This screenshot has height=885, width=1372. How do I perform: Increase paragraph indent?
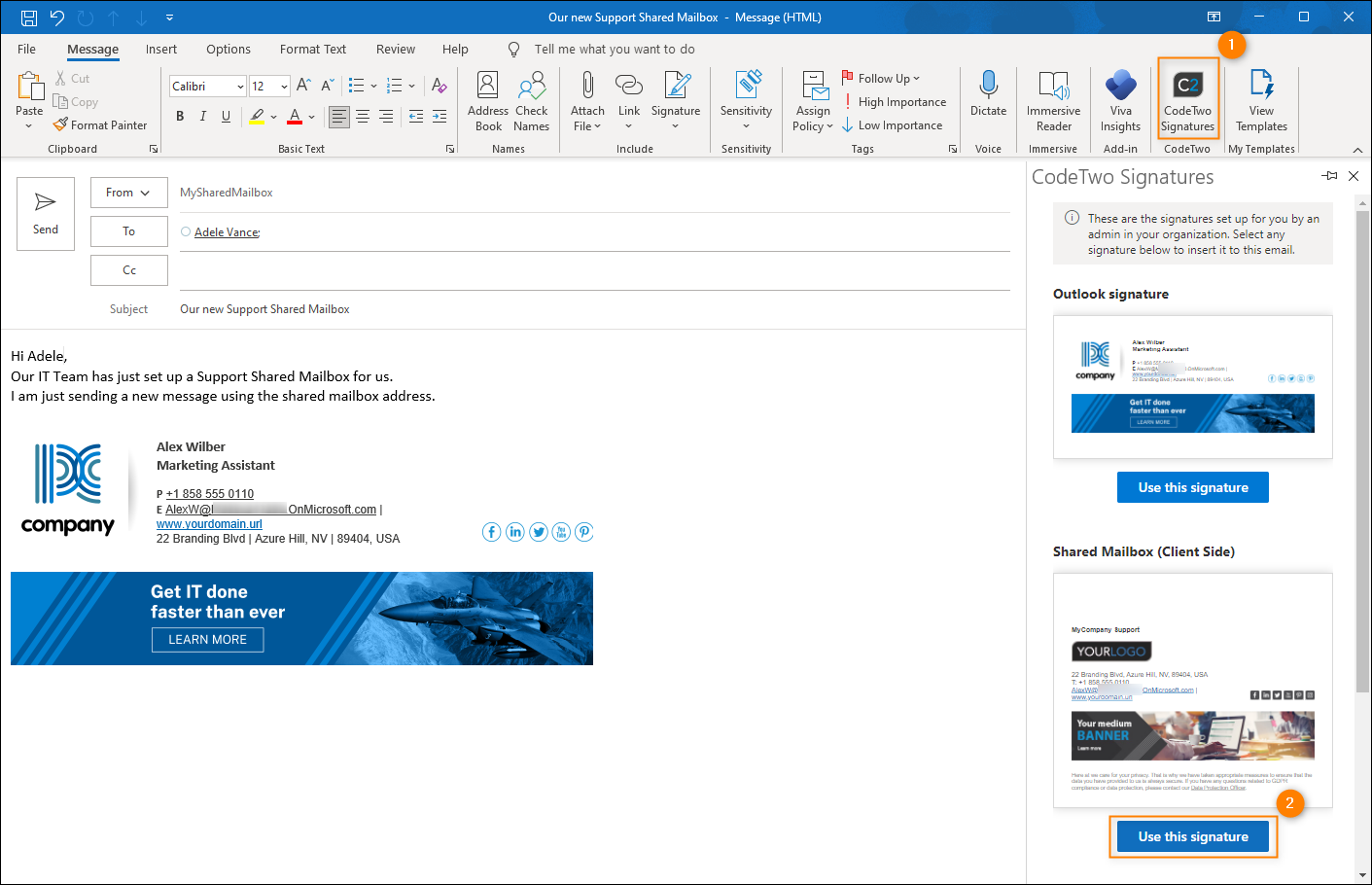tap(440, 117)
